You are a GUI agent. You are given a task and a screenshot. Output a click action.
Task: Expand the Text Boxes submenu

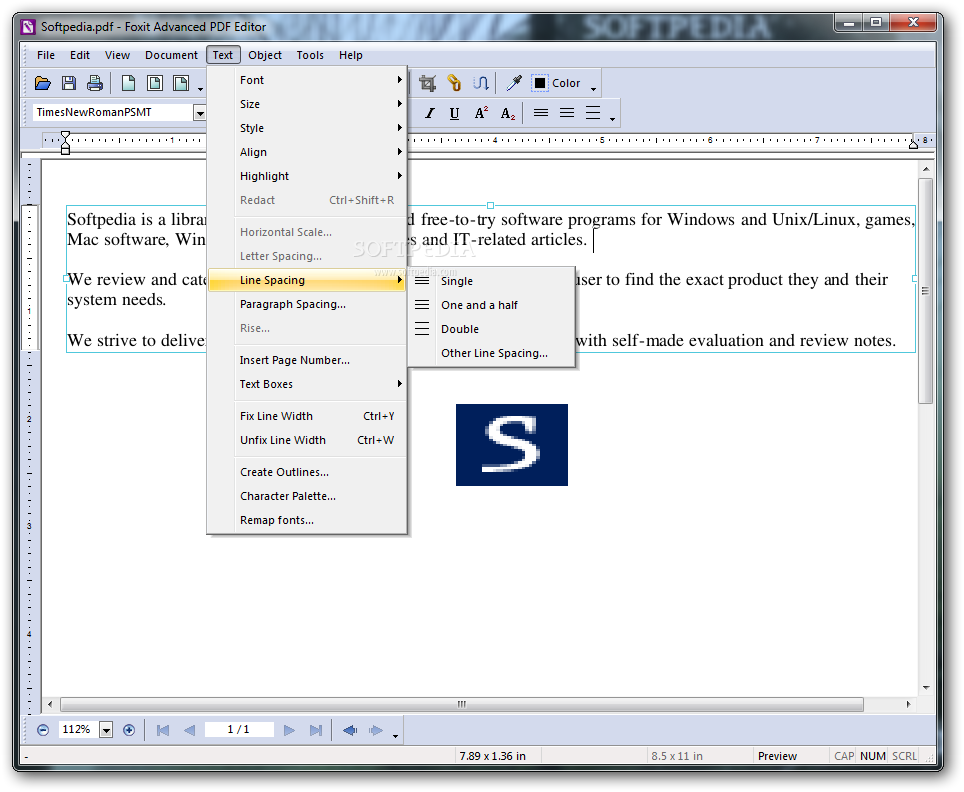tap(307, 384)
